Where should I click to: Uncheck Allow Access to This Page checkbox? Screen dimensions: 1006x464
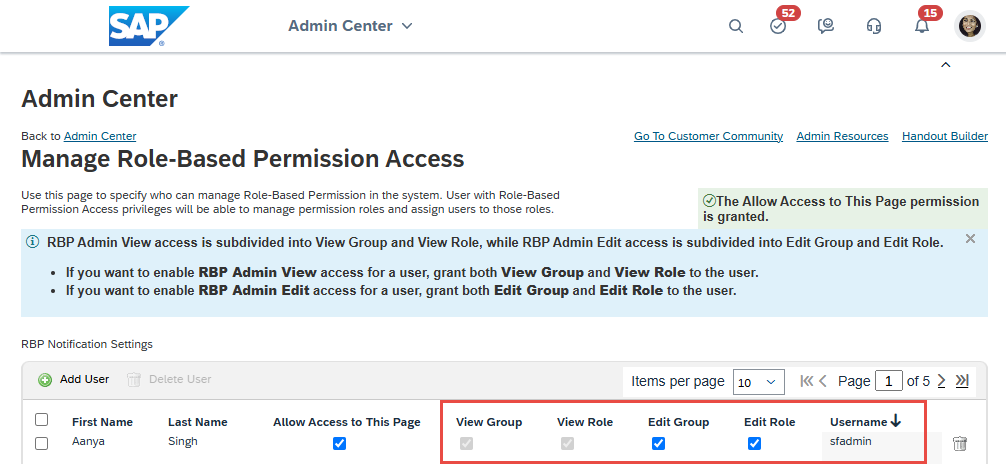coord(340,443)
